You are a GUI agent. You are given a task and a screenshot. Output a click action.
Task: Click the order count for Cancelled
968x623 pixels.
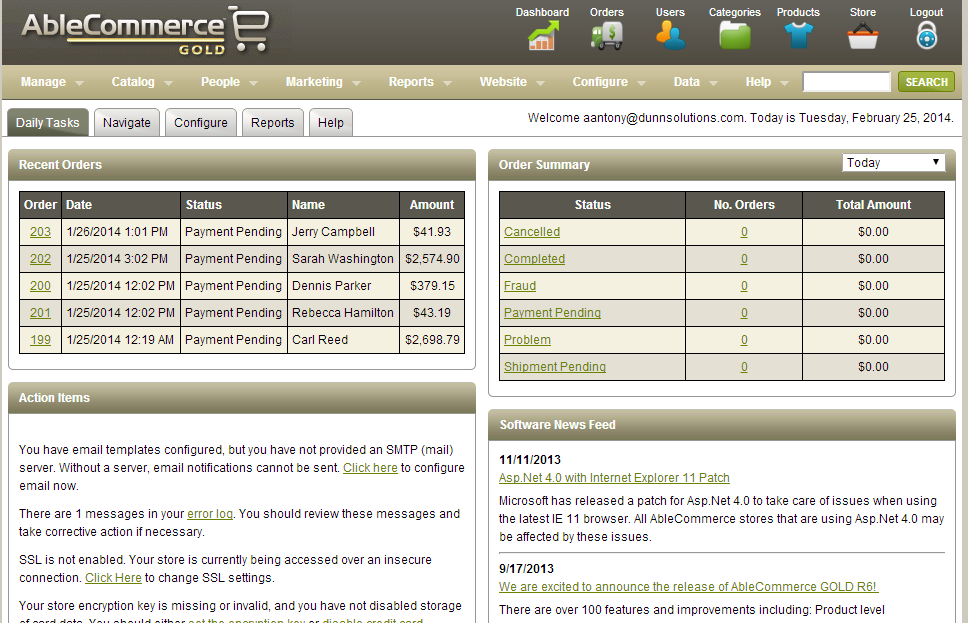(x=744, y=232)
